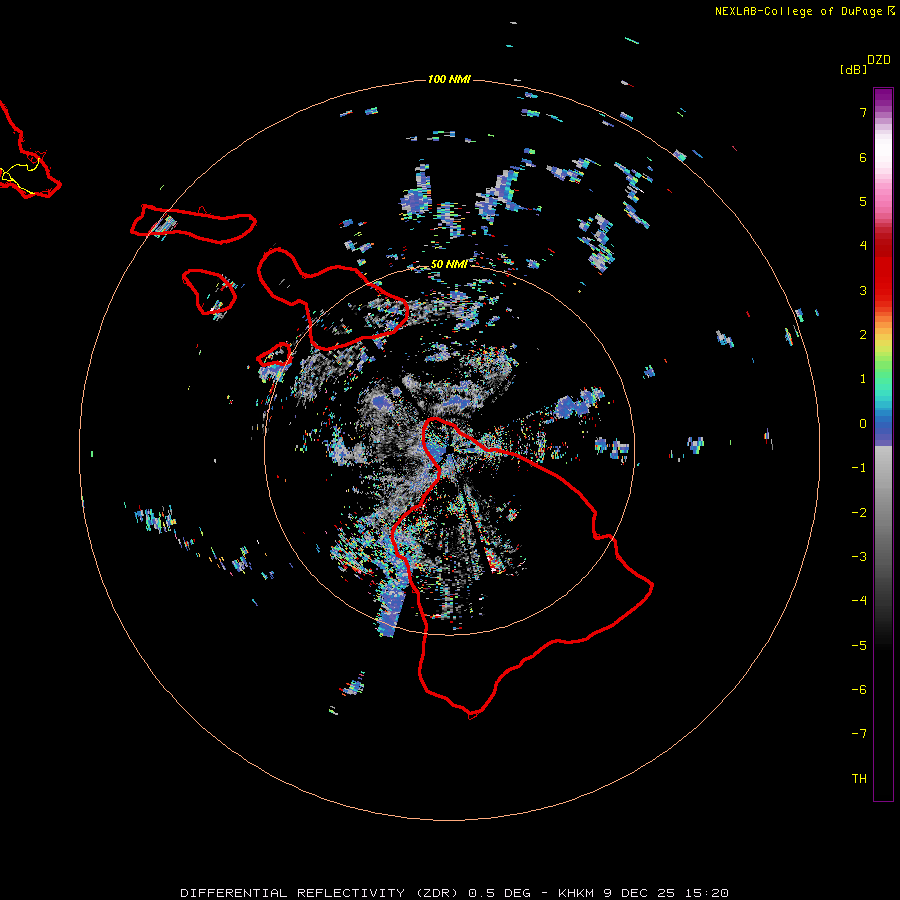Click the -1 value on color scale
This screenshot has width=900, height=900.
(859, 468)
